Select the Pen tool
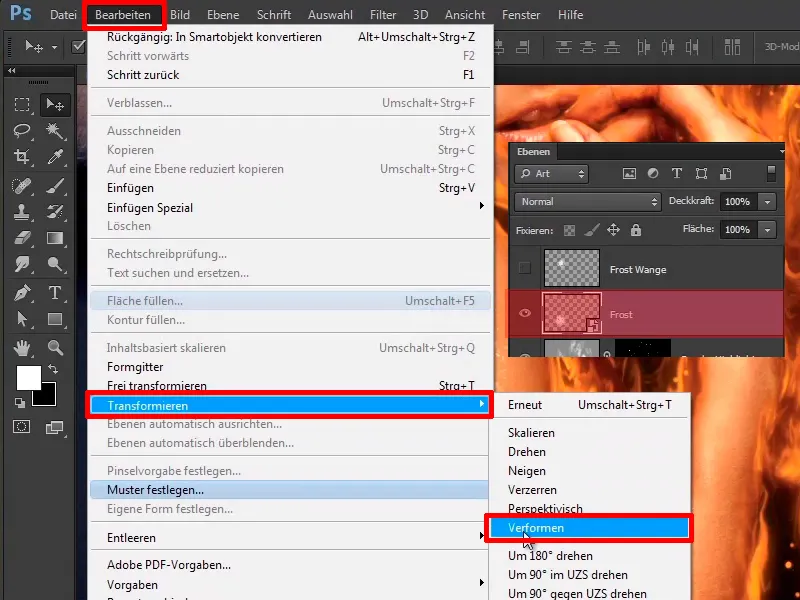This screenshot has width=800, height=600. [x=21, y=293]
